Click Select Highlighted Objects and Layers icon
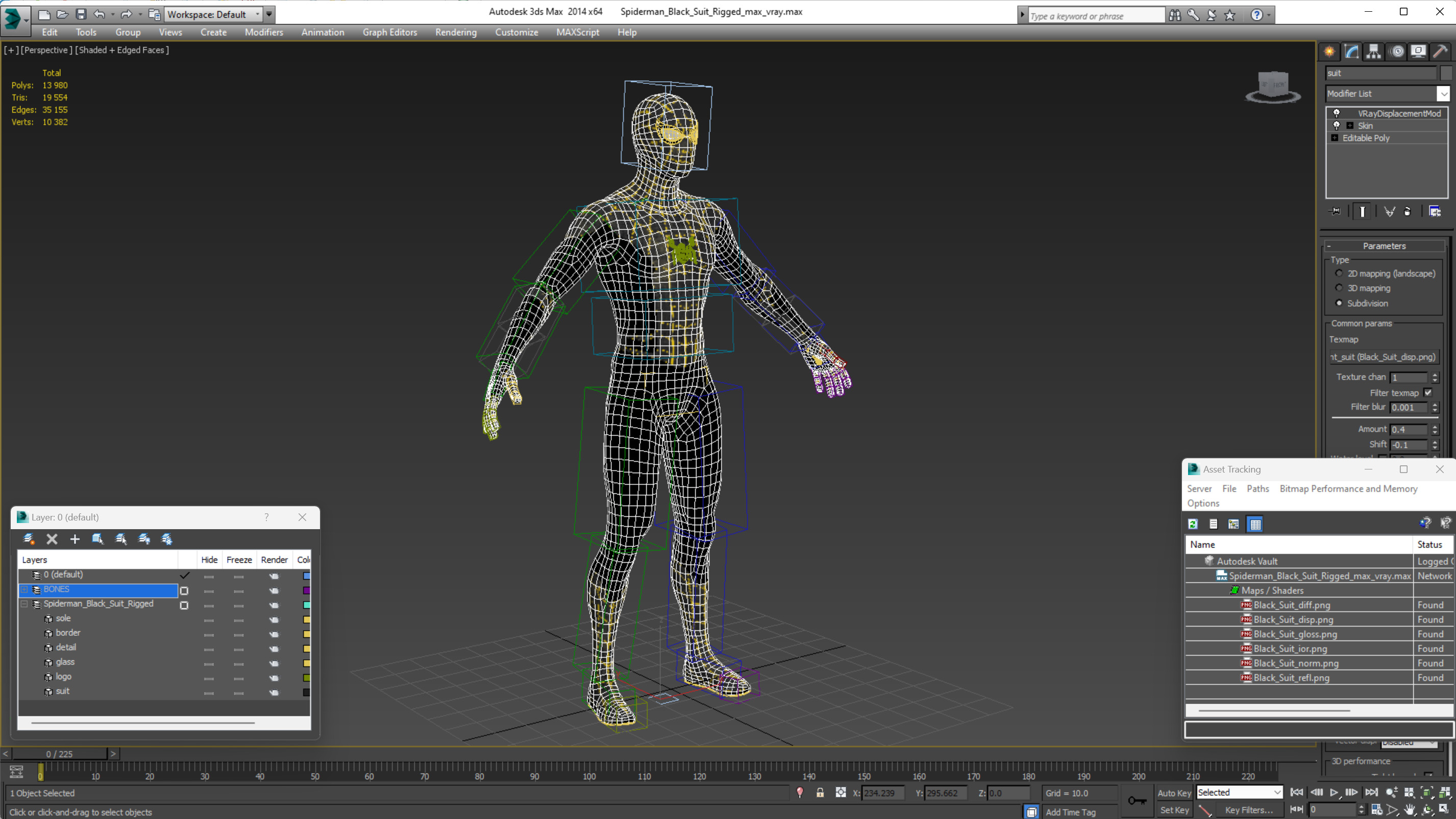 [x=98, y=539]
